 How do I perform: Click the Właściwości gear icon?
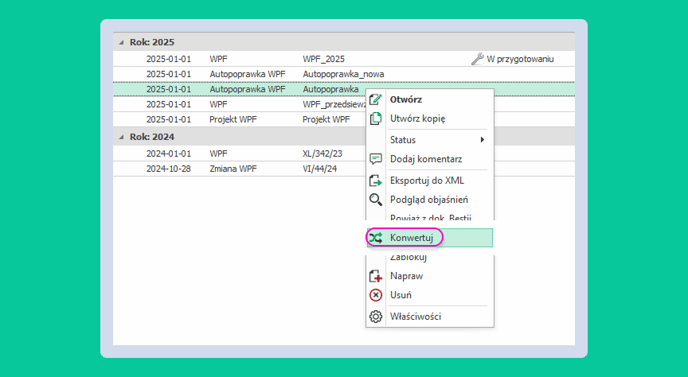(x=376, y=316)
